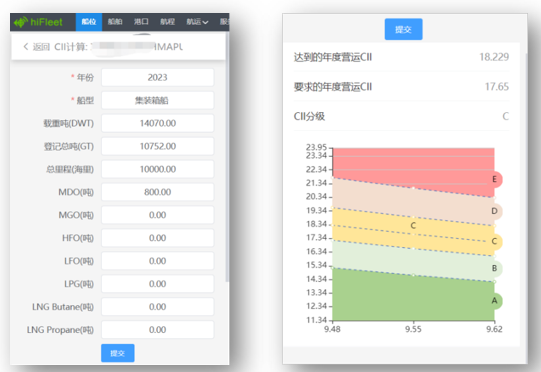Viewport: 541px width, 372px height.
Task: Click the hiFleet logo icon
Action: [x=21, y=22]
